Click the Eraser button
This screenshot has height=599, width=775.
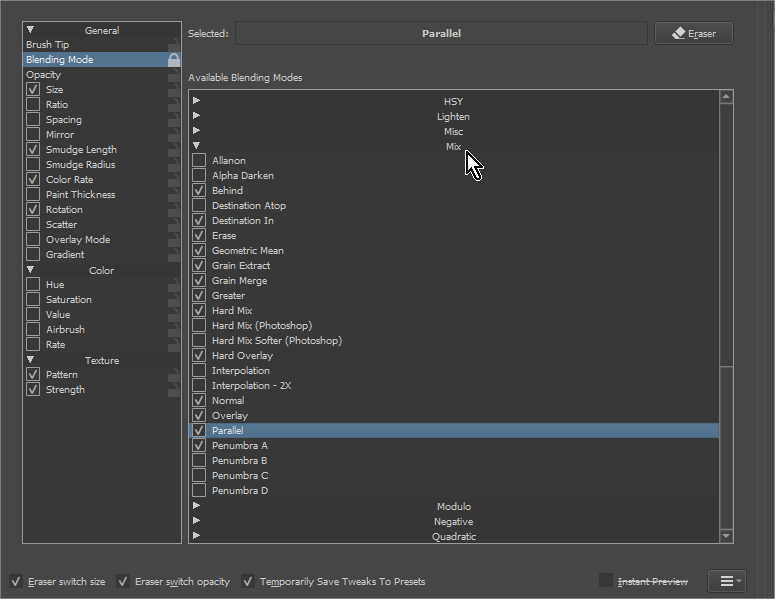pos(693,34)
